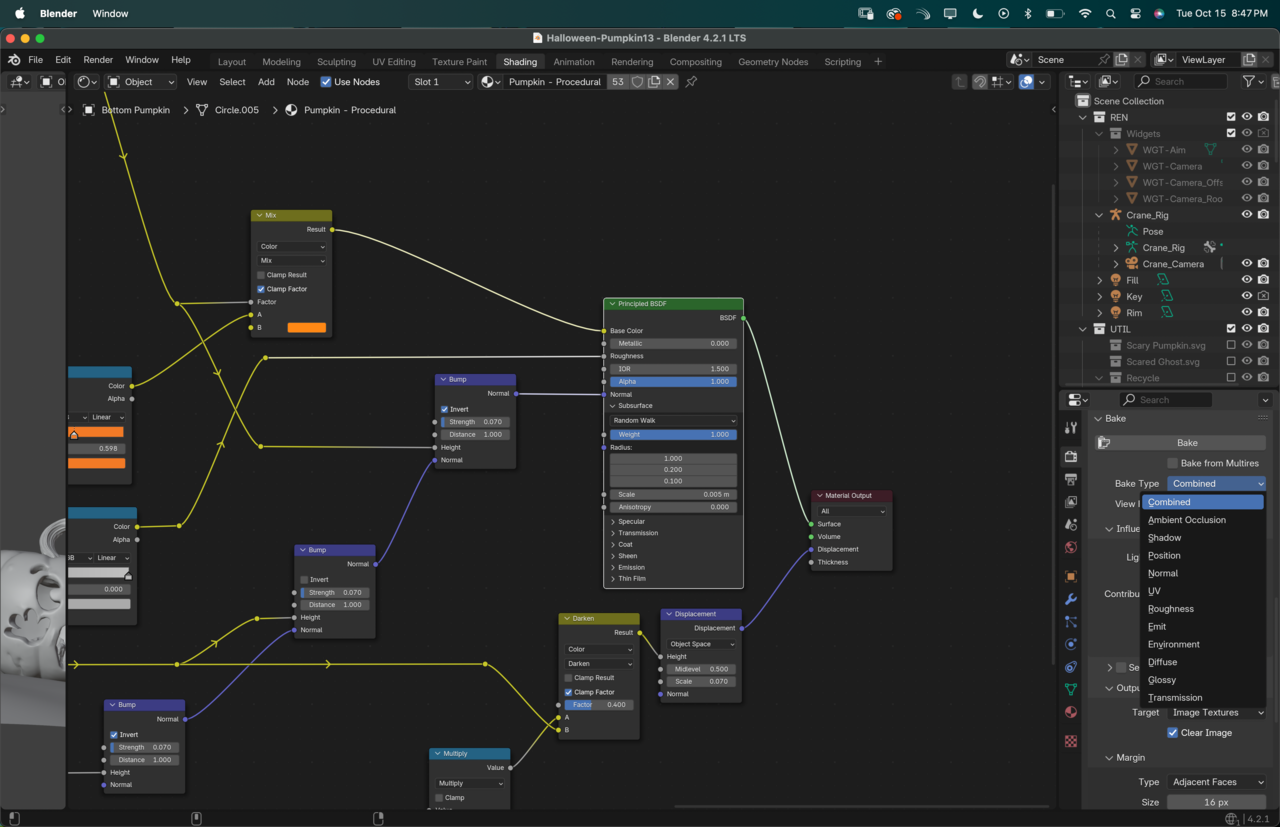This screenshot has height=827, width=1280.
Task: Open the Physics properties tab
Action: pos(1071,644)
